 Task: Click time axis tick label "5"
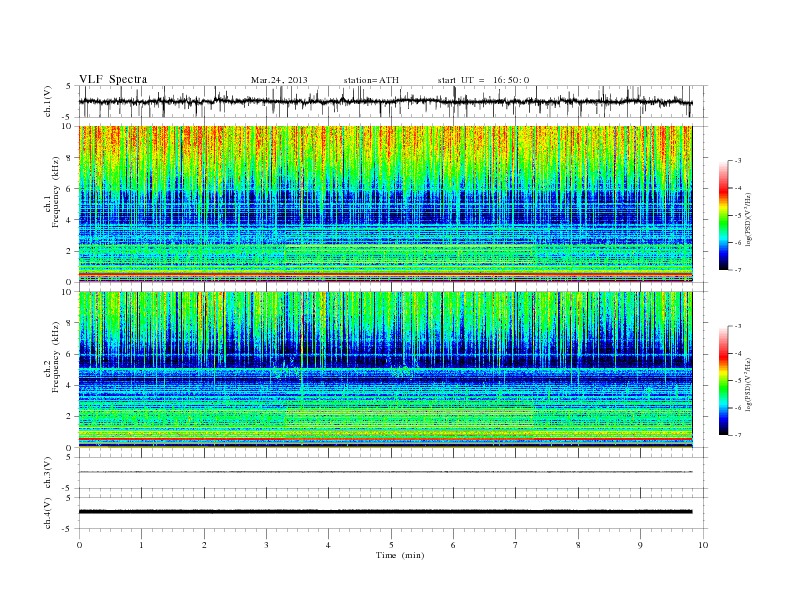pos(391,545)
